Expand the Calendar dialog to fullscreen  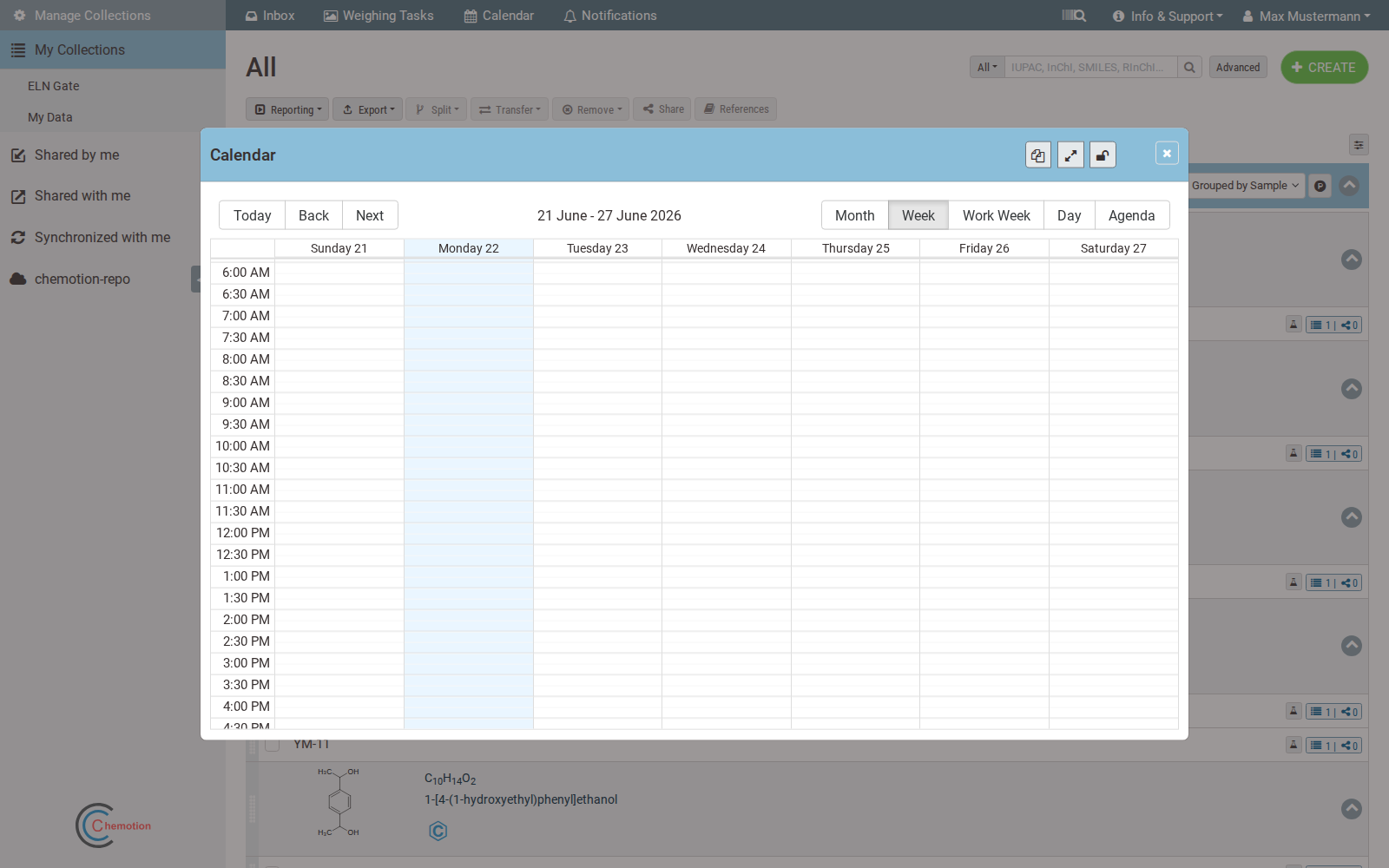(1070, 155)
